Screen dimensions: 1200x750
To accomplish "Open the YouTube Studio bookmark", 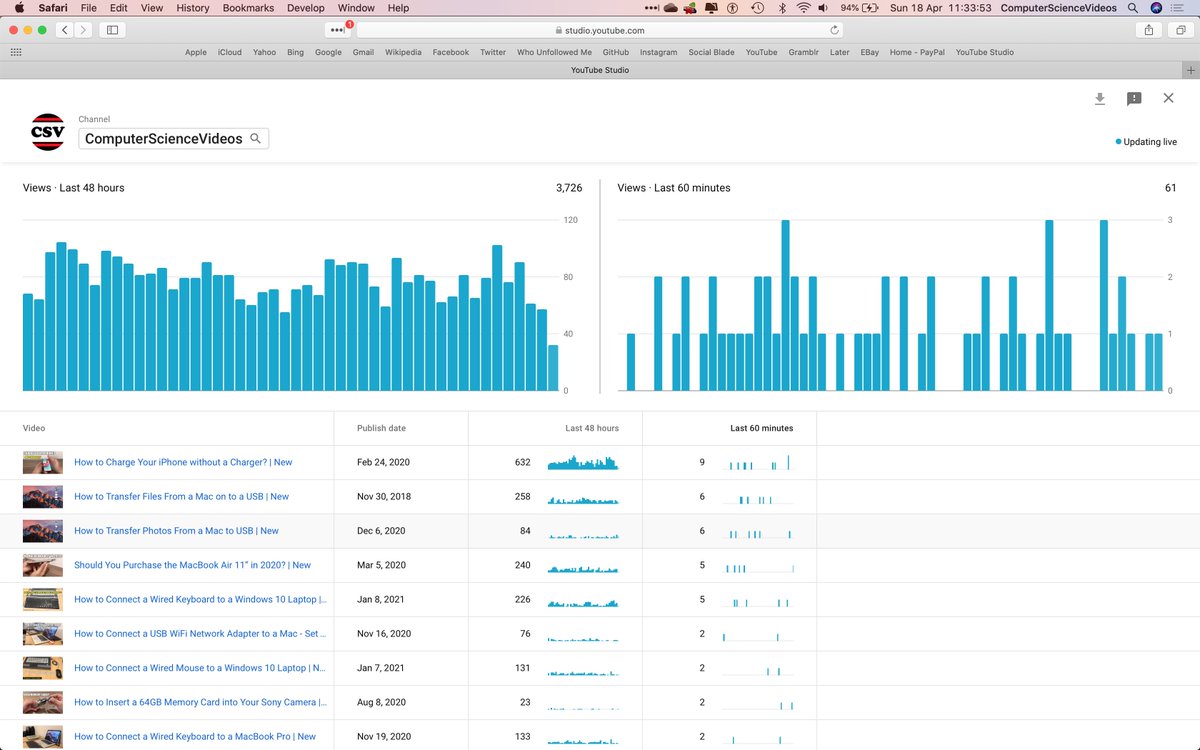I will click(984, 52).
